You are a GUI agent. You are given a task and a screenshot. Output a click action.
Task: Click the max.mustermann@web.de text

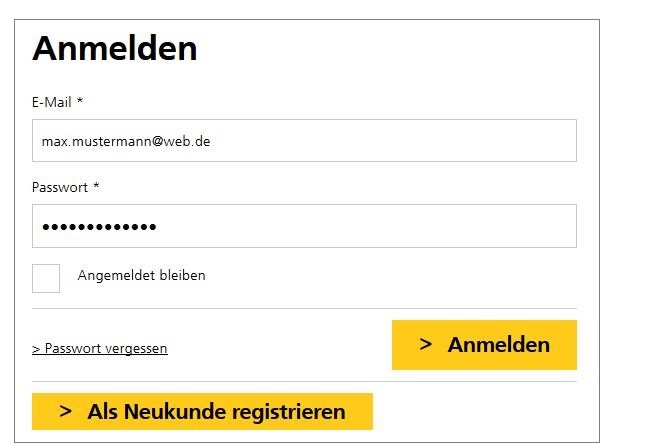click(125, 141)
